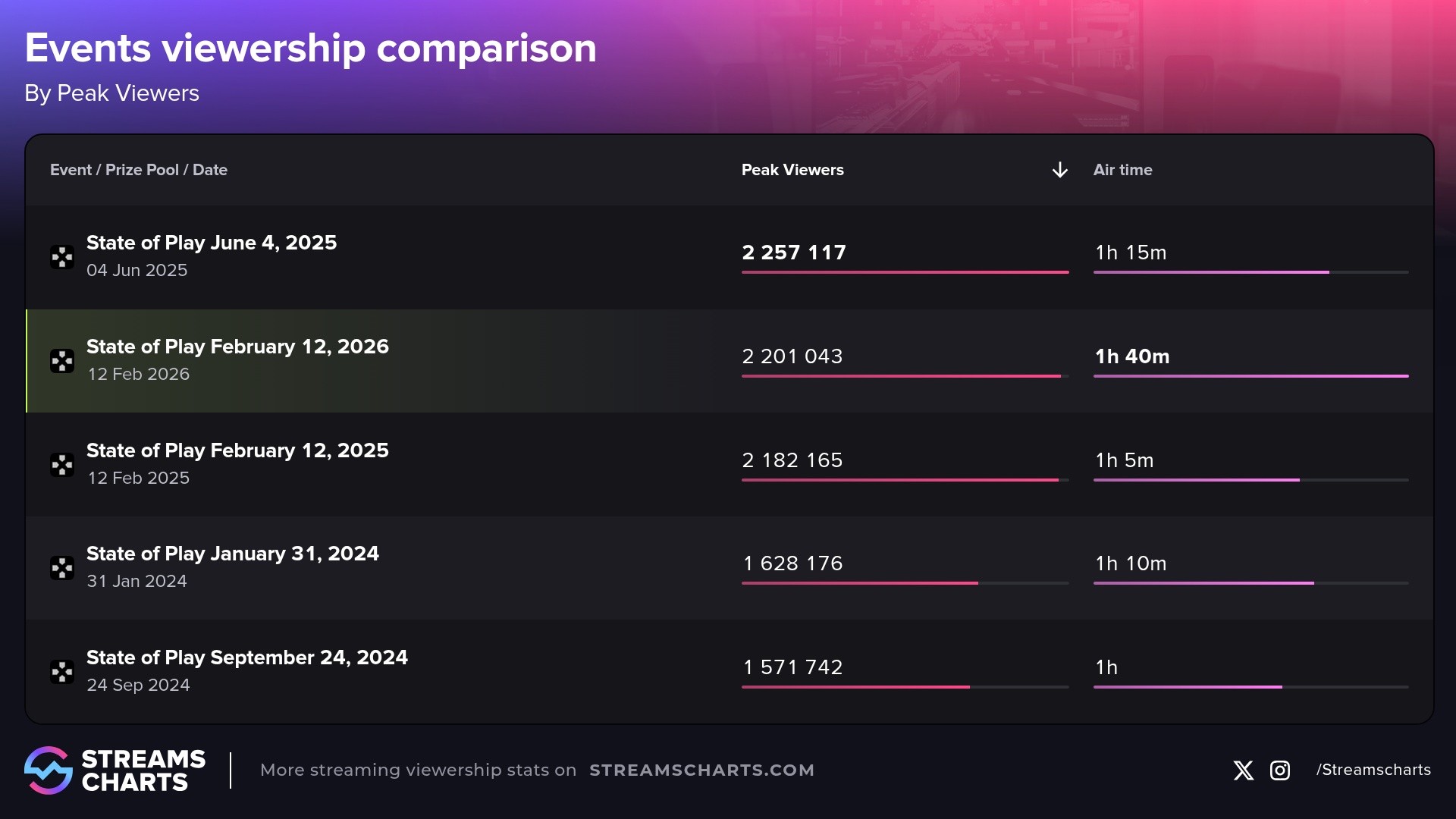This screenshot has width=1456, height=819.
Task: Click the Instagram icon in footer
Action: pos(1280,770)
